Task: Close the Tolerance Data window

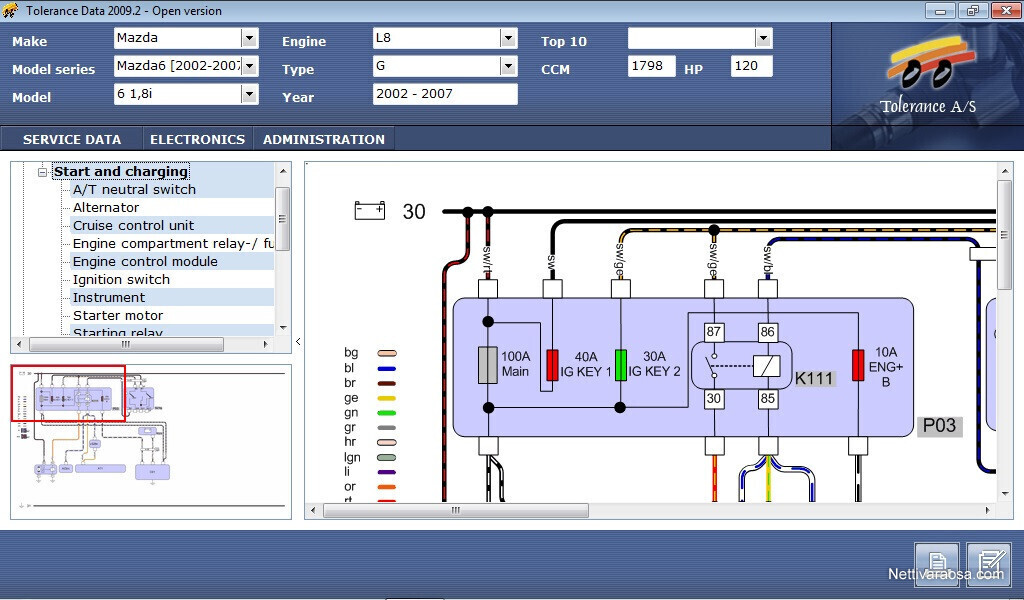Action: (1005, 11)
